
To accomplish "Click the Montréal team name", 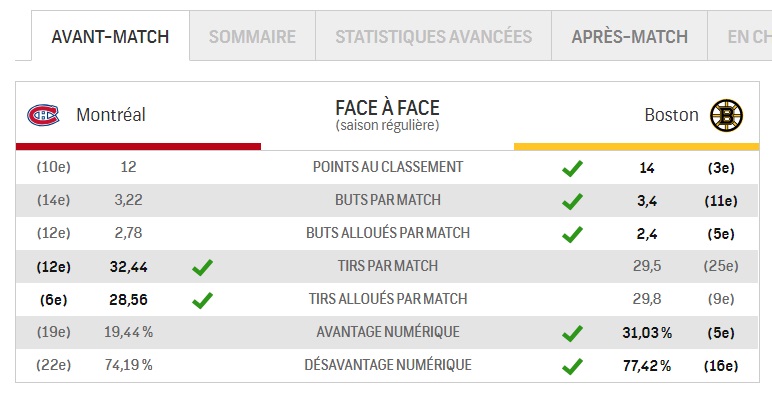I will coord(111,115).
